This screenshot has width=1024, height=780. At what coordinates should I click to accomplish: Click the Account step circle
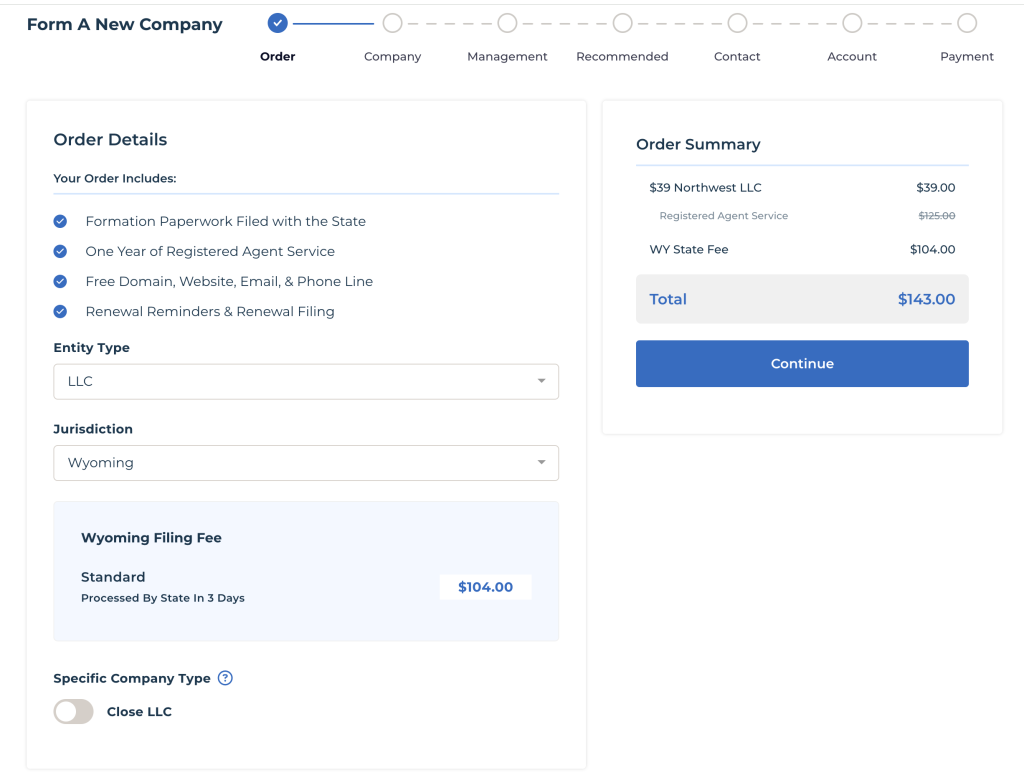pos(852,23)
